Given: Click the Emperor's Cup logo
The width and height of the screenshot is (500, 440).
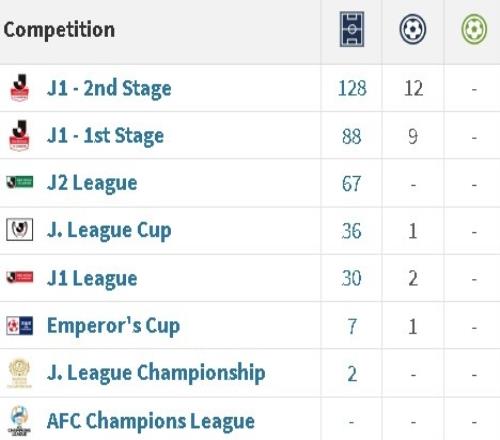Looking at the screenshot, I should pyautogui.click(x=20, y=325).
